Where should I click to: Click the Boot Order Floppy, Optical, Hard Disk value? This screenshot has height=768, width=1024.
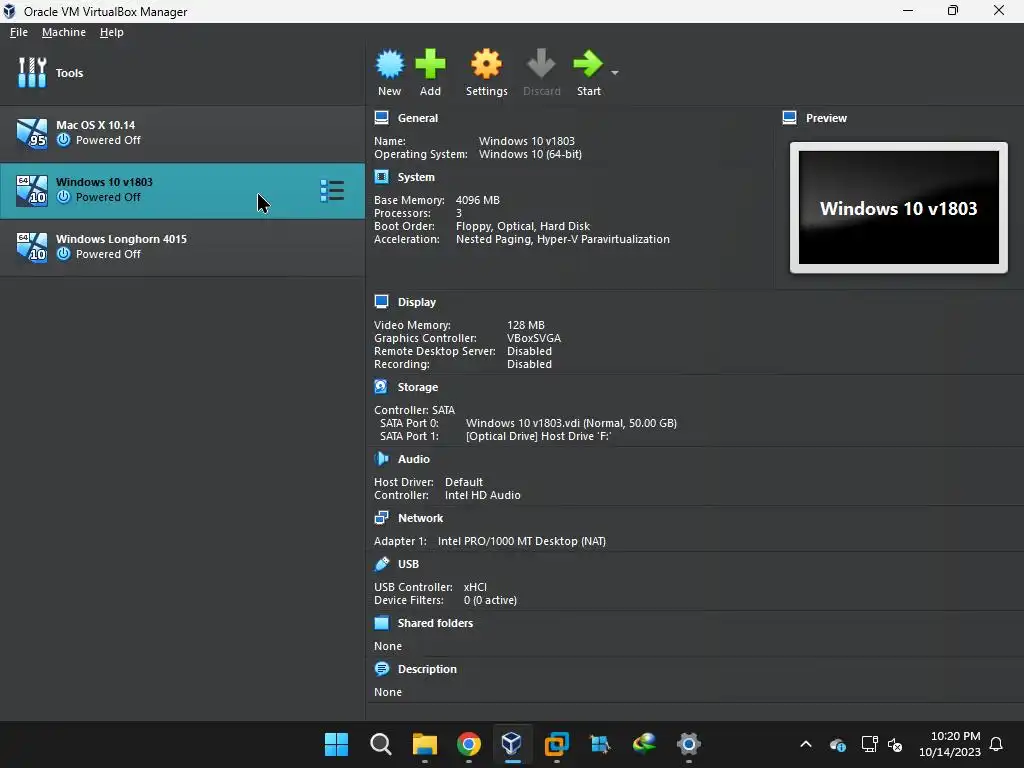[523, 227]
